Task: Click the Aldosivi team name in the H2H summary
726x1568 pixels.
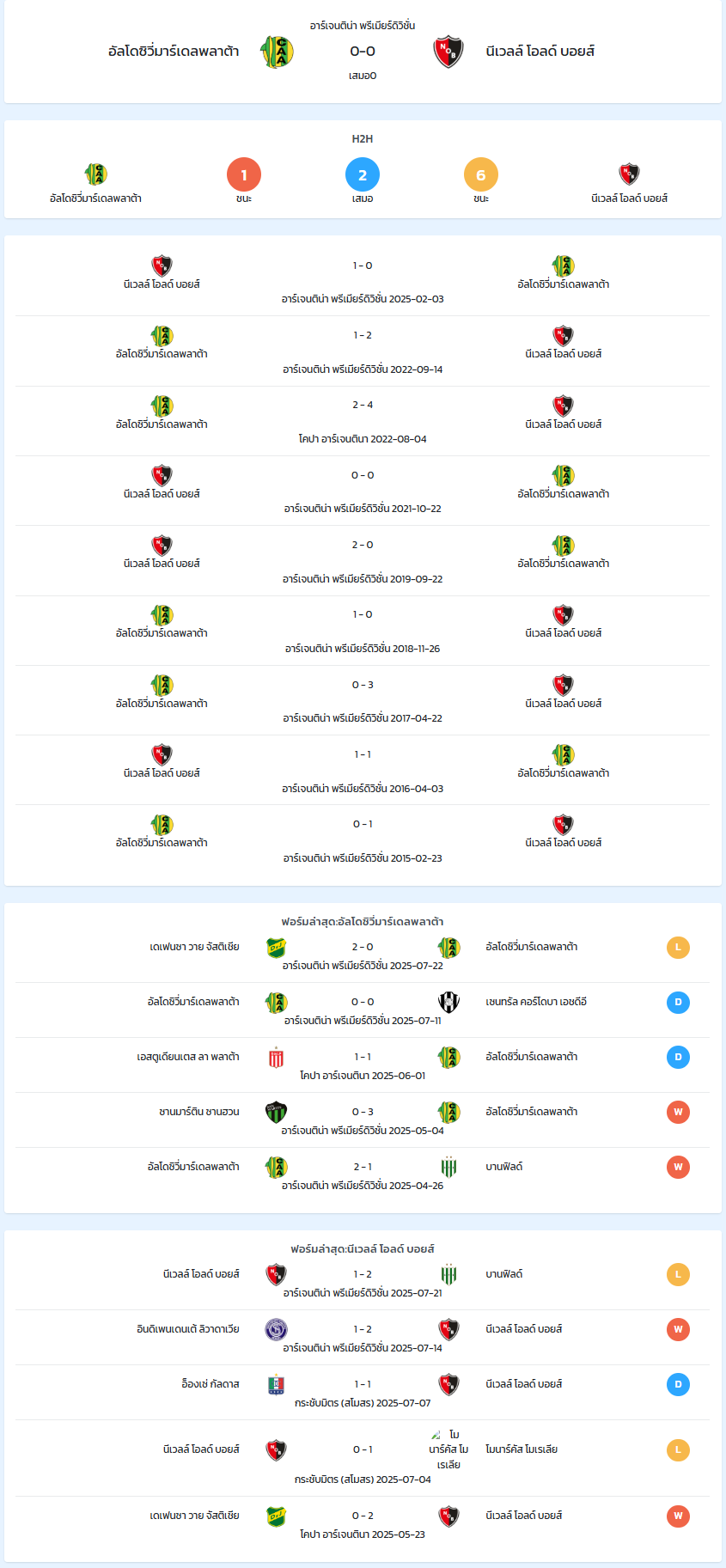Action: 95,198
